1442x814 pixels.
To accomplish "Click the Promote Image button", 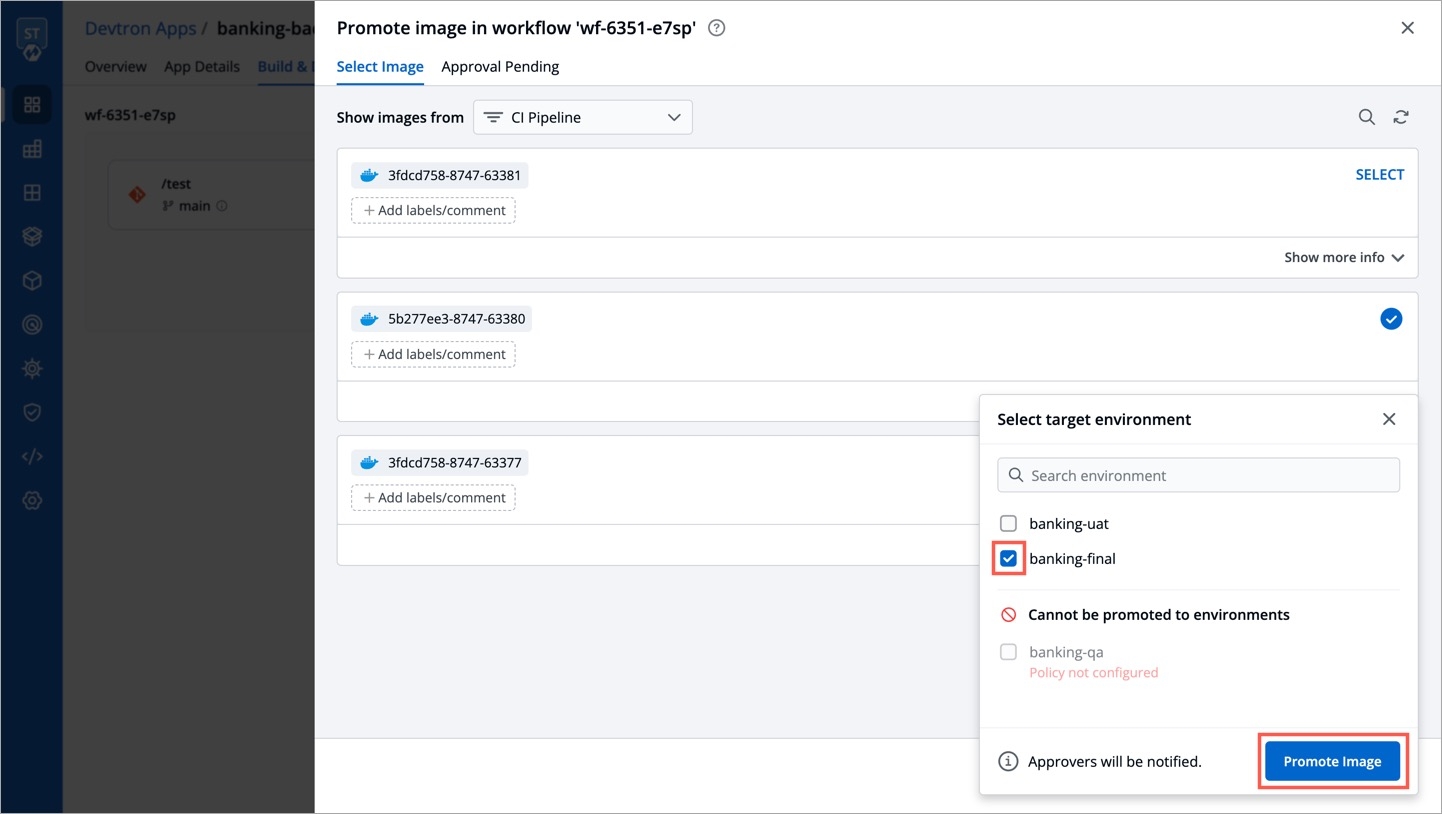I will (x=1332, y=761).
